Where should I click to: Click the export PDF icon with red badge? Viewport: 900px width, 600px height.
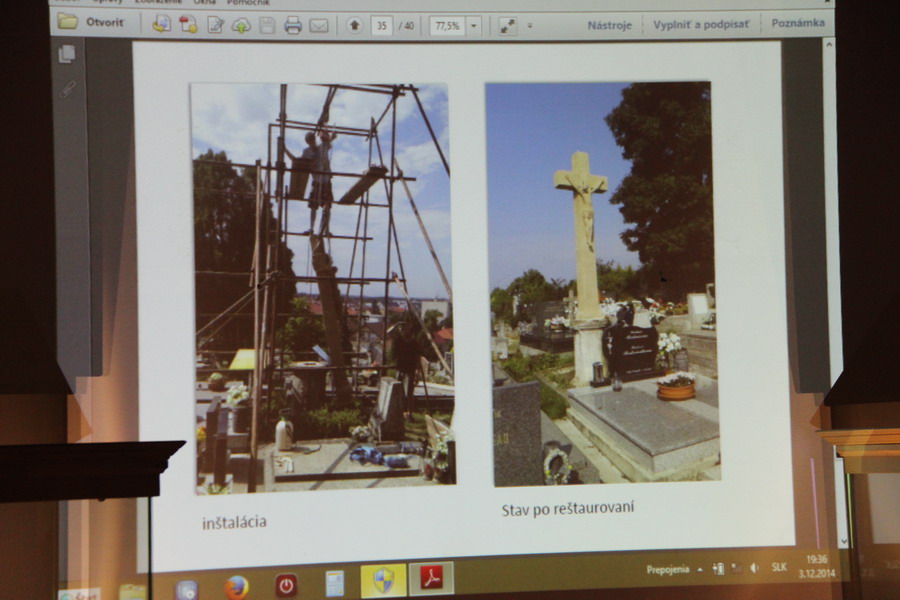(188, 24)
